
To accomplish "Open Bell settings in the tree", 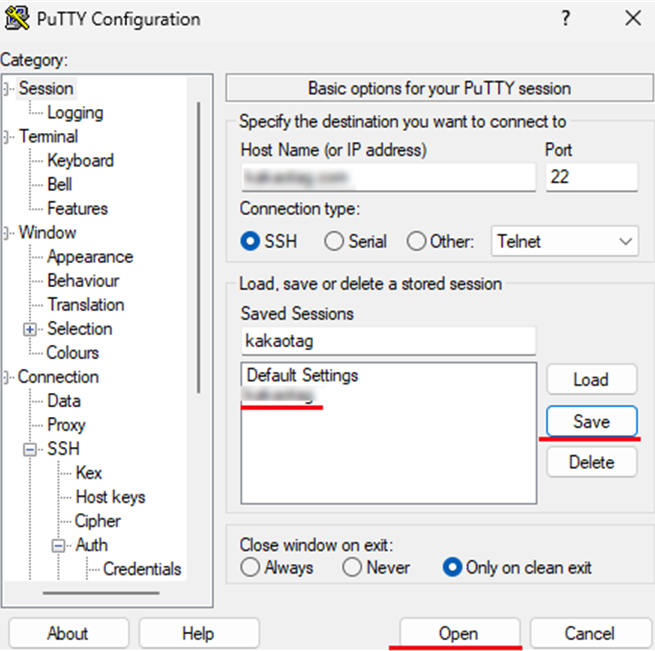I will (x=60, y=184).
